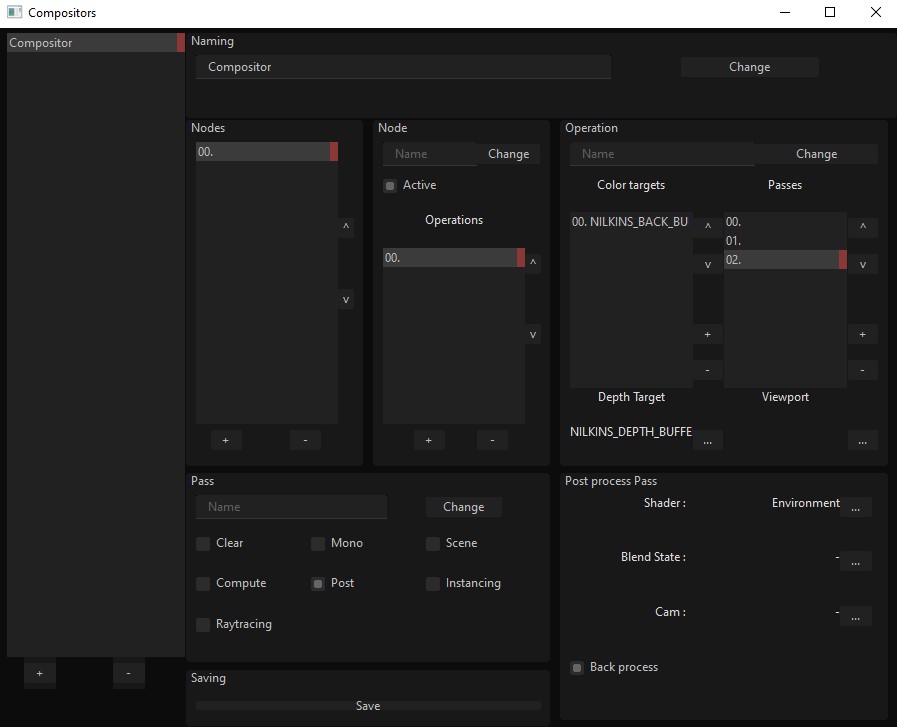Image resolution: width=897 pixels, height=727 pixels.
Task: Move operation up with Operations up arrow
Action: point(533,262)
